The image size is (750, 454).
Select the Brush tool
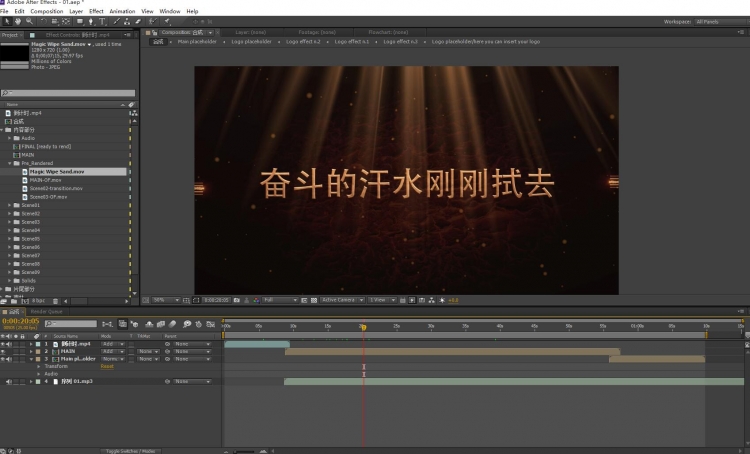(116, 22)
